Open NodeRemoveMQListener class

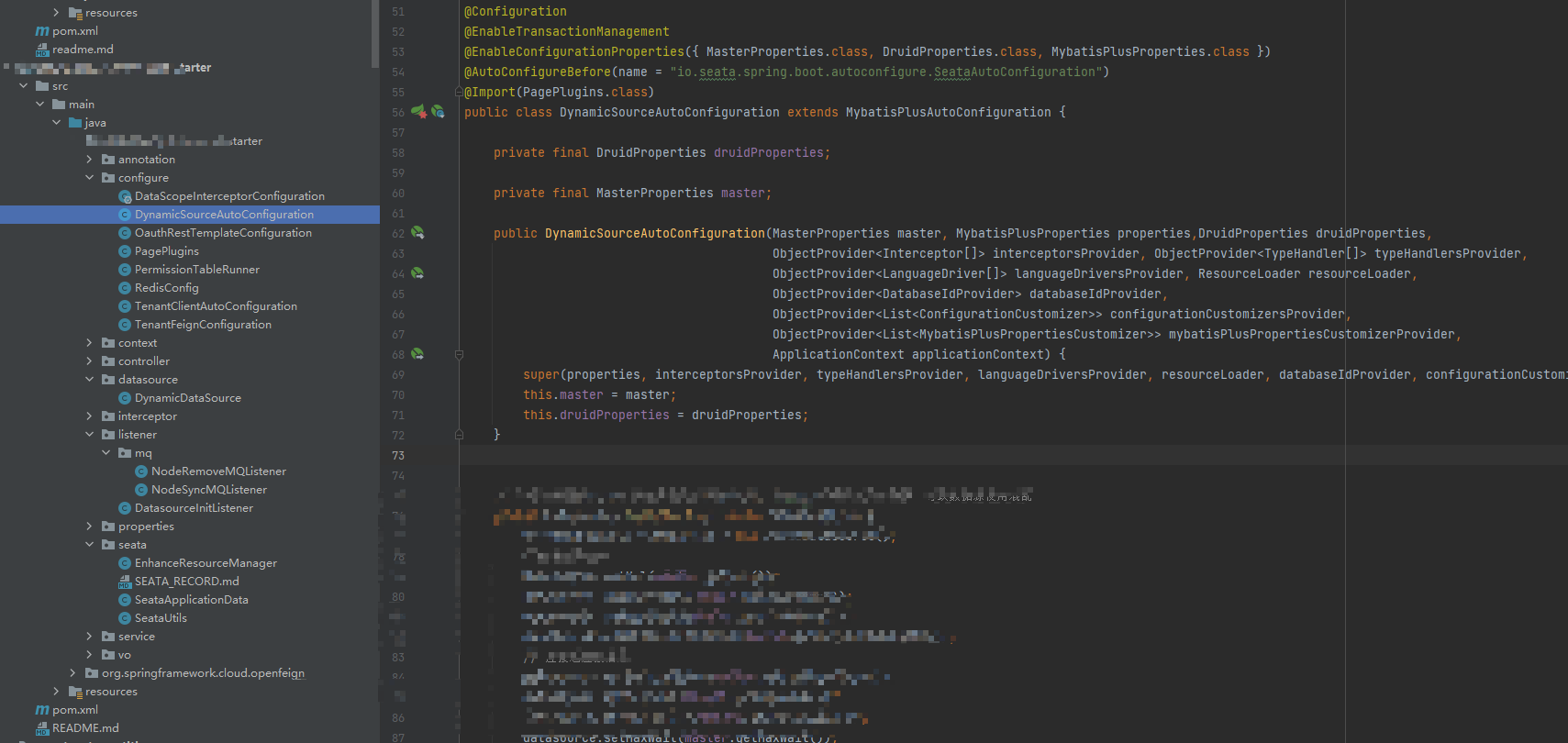point(218,471)
